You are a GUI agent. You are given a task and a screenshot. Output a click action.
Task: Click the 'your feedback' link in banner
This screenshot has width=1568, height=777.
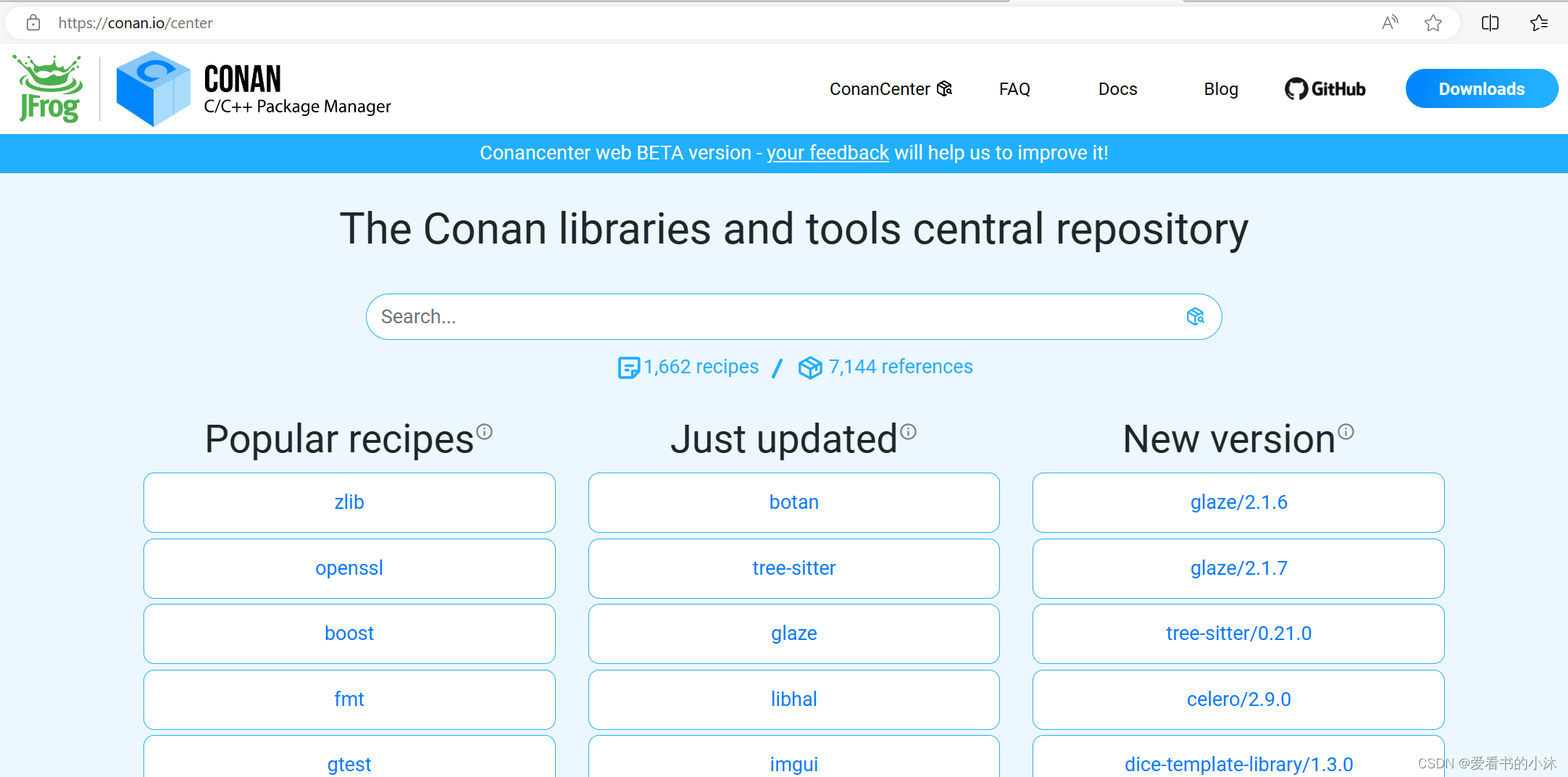click(827, 153)
